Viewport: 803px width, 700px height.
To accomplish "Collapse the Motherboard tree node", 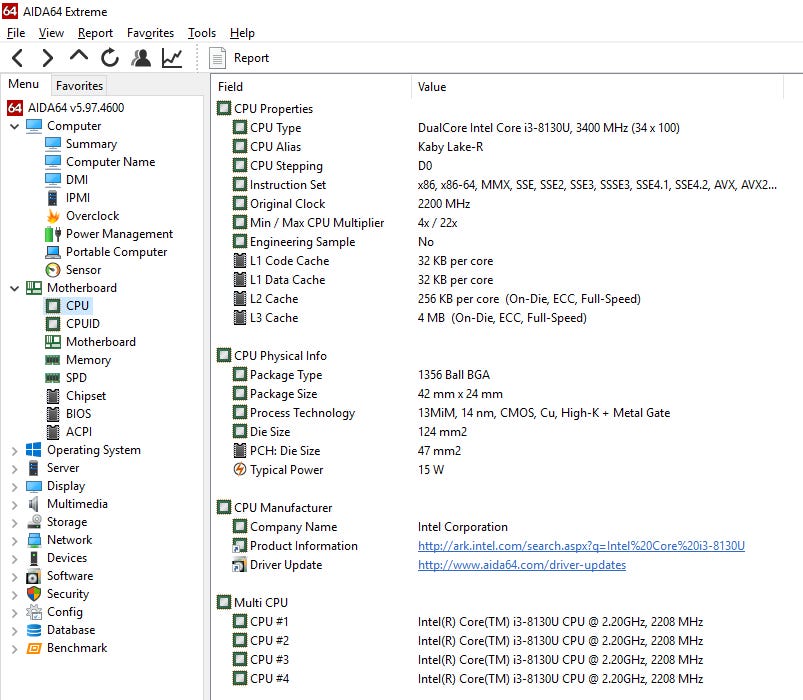I will (15, 288).
